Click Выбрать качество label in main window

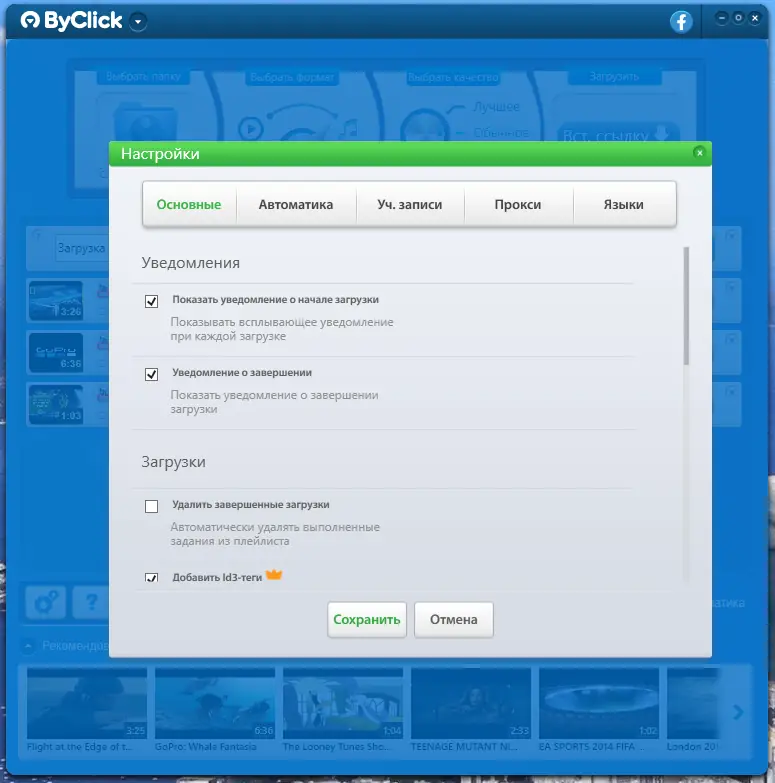[453, 77]
